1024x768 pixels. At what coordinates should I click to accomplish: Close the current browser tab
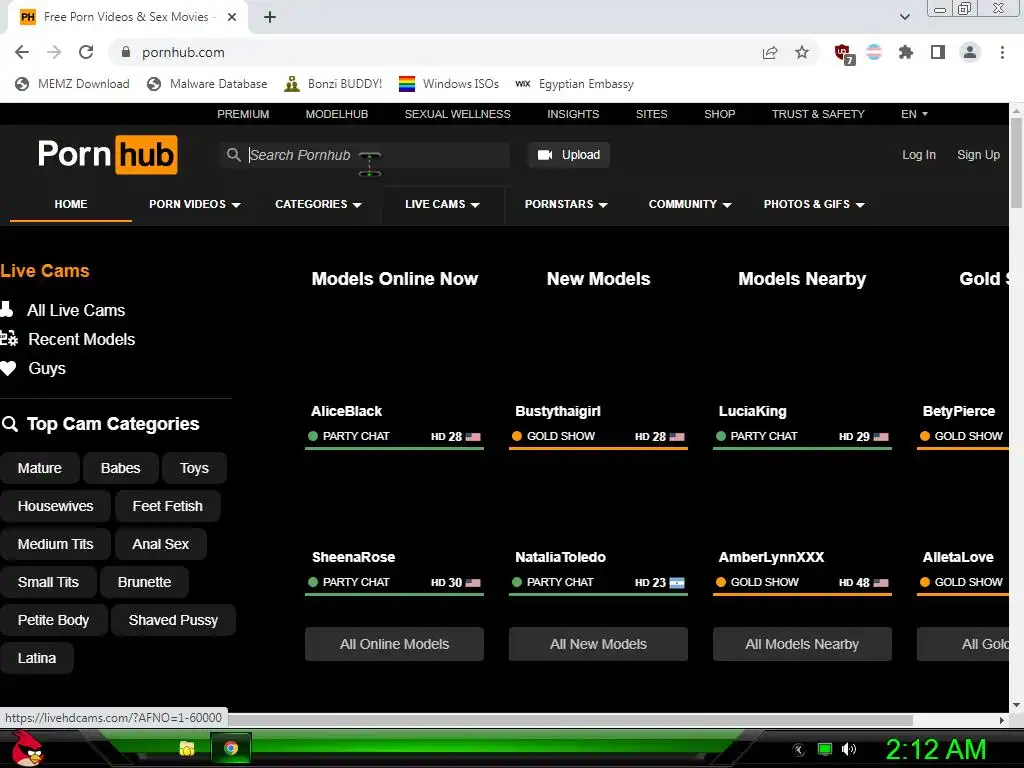click(x=232, y=17)
